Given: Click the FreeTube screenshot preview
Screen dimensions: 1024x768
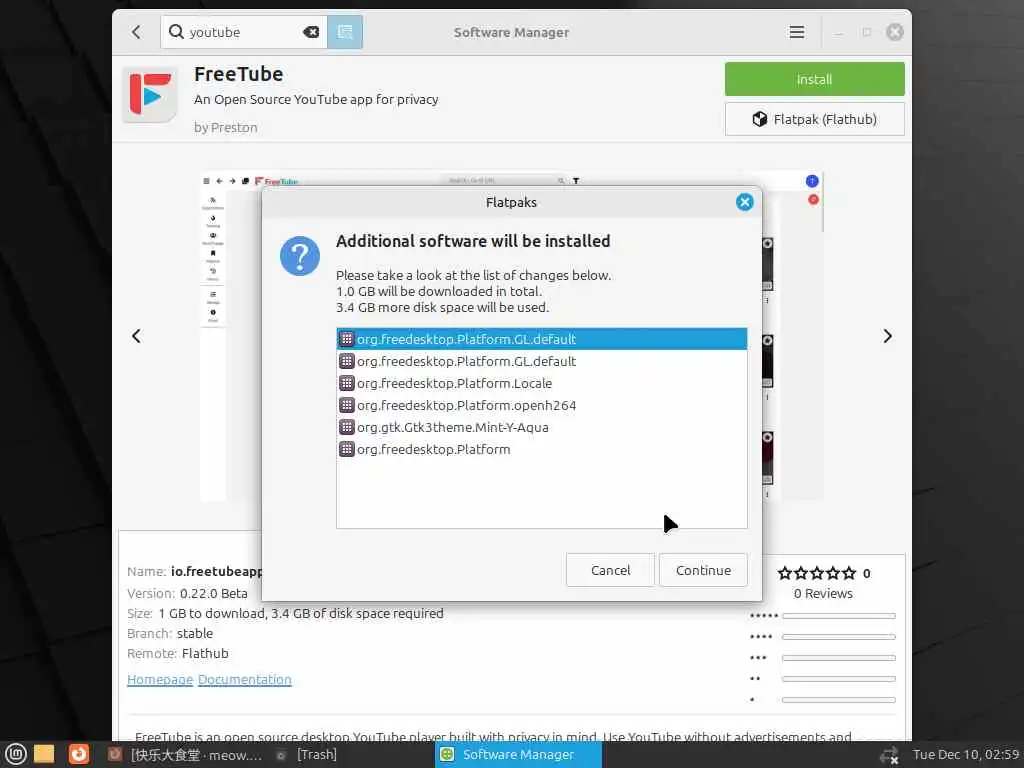Looking at the screenshot, I should coord(511,336).
